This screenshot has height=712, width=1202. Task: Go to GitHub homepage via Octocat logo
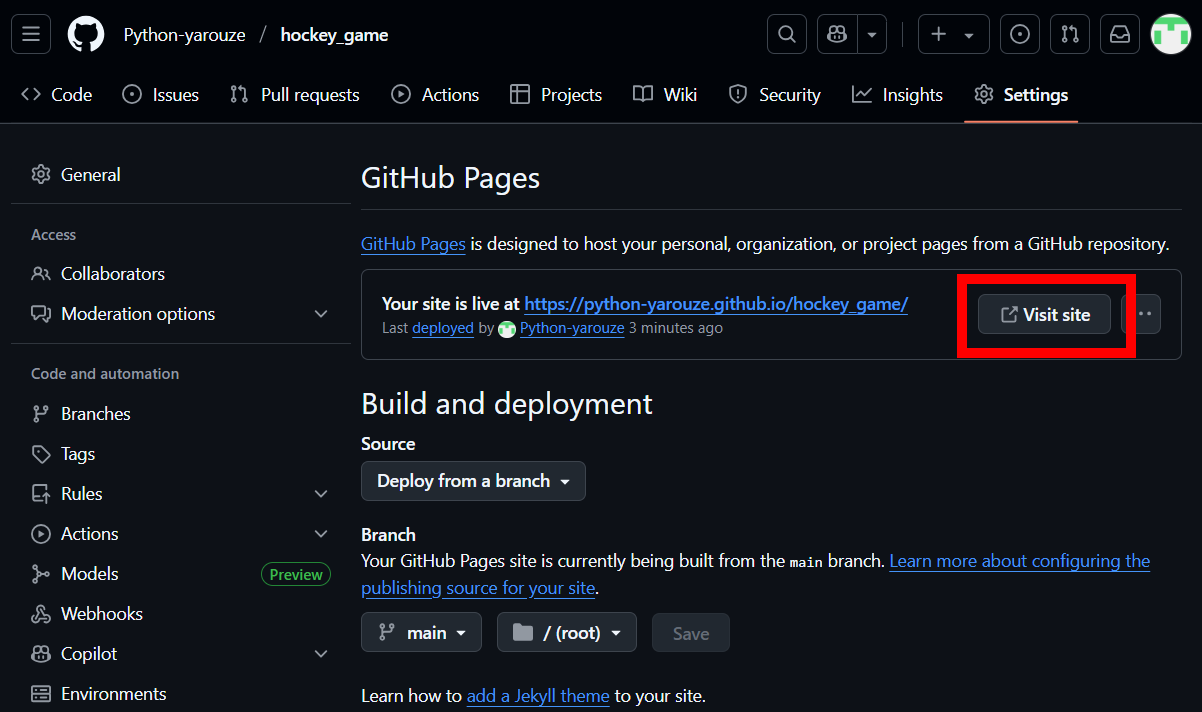[86, 35]
